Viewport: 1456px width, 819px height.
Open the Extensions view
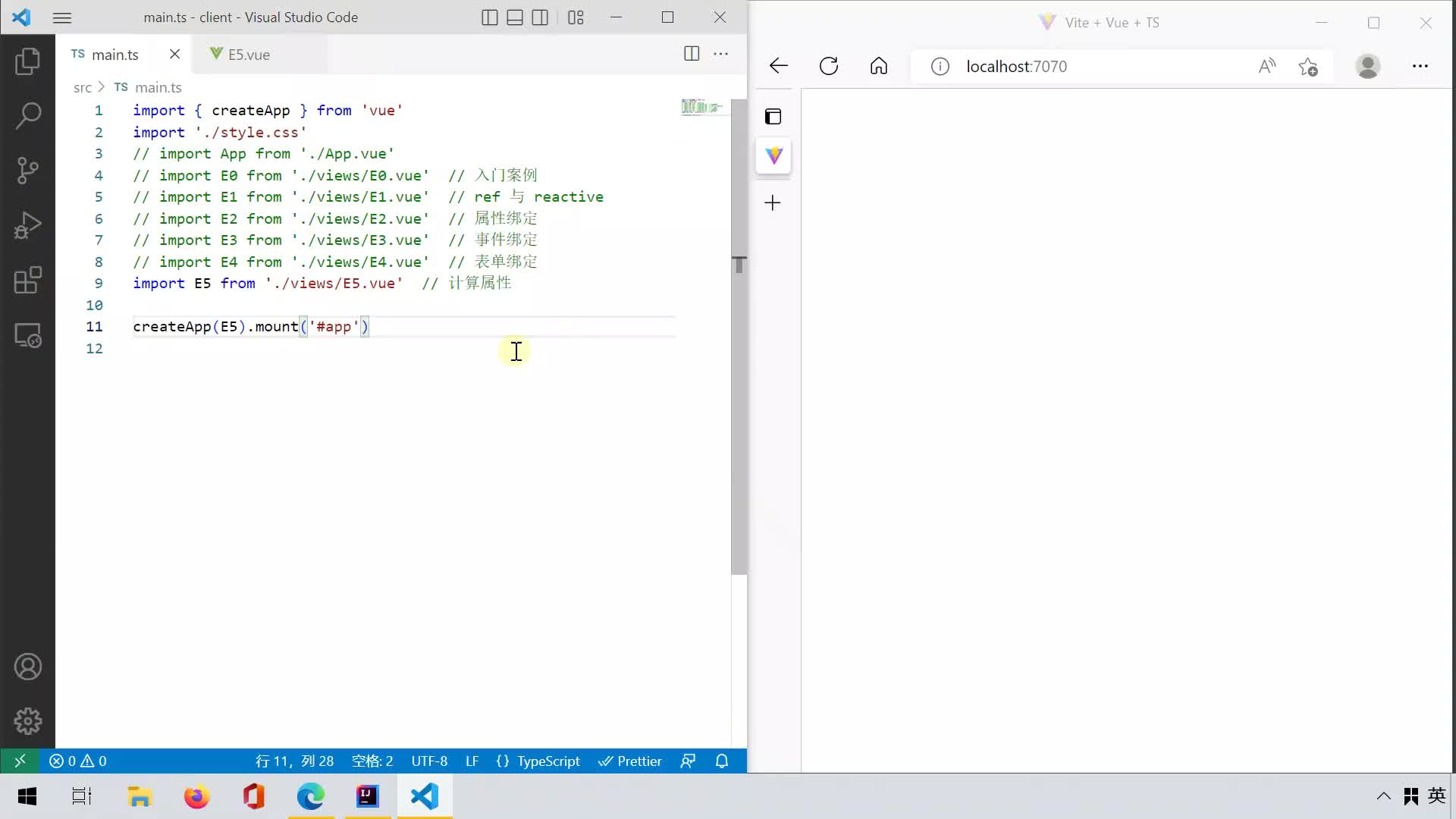27,280
